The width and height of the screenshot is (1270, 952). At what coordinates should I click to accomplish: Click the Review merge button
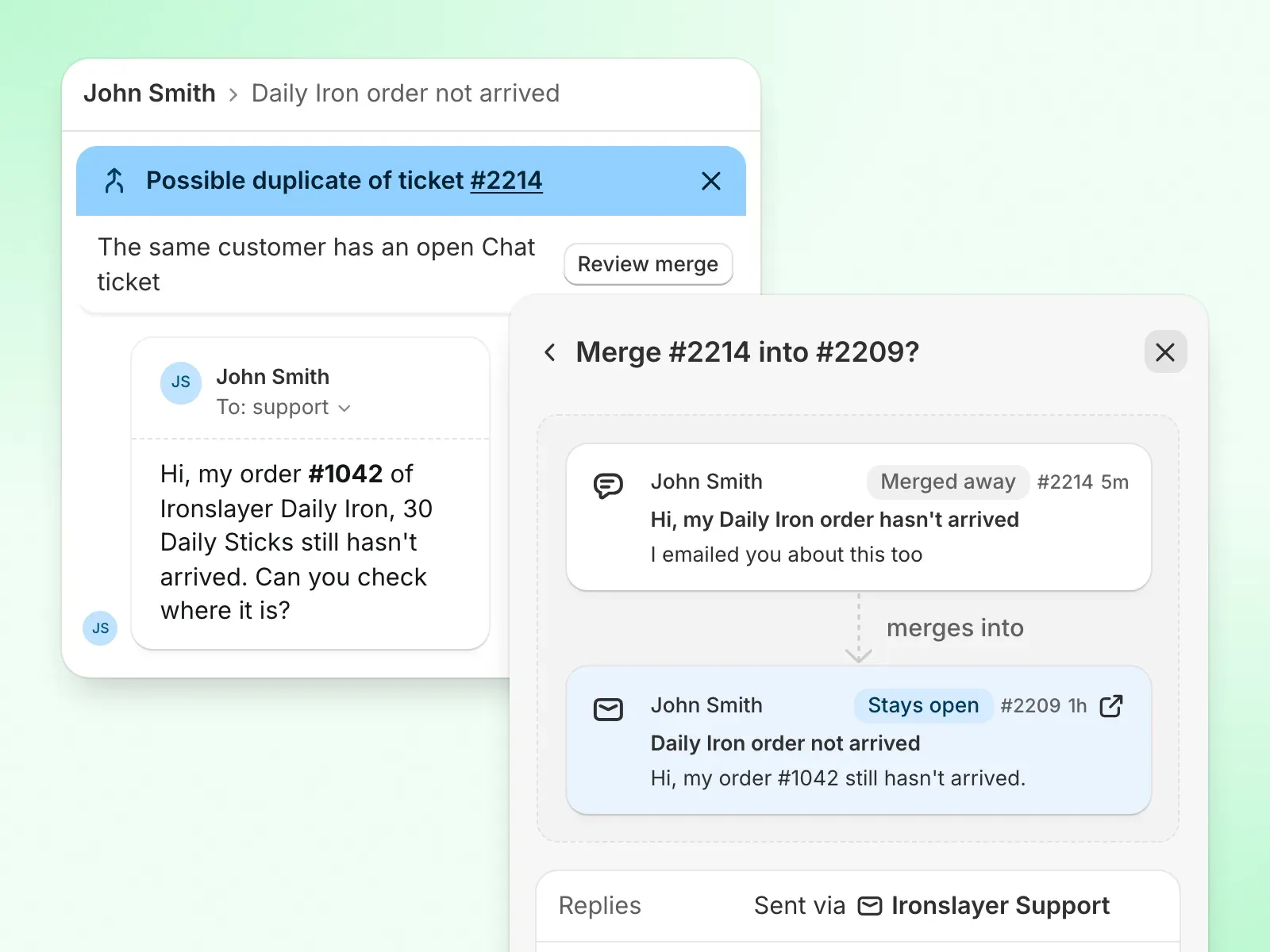pos(648,264)
